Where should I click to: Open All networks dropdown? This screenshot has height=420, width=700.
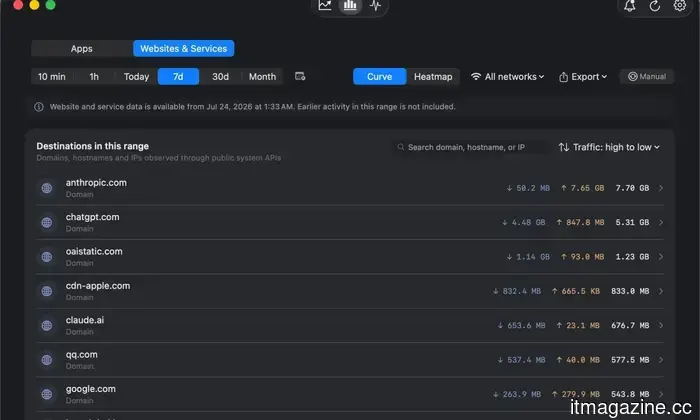tap(508, 77)
